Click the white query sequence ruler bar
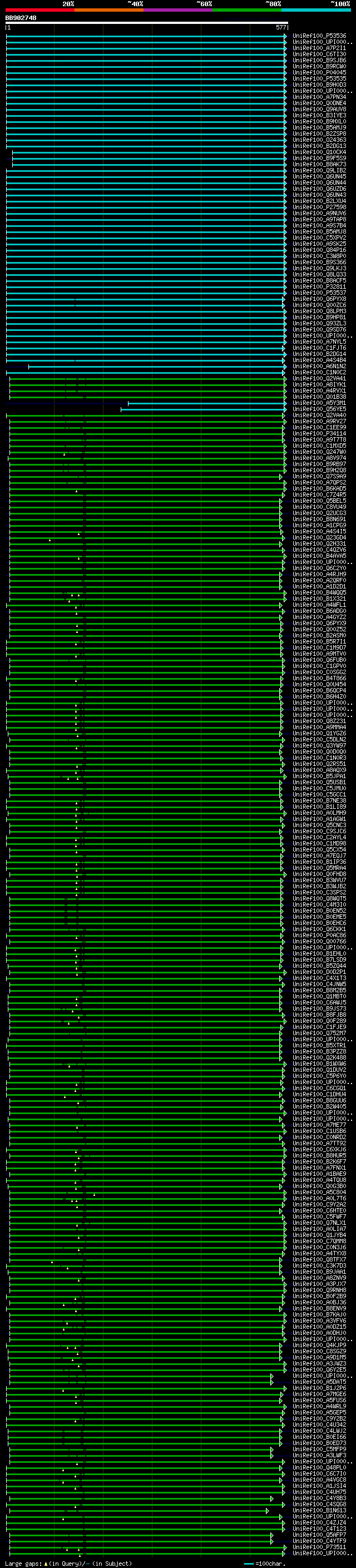Viewport: 356px width, 1568px height. point(147,22)
